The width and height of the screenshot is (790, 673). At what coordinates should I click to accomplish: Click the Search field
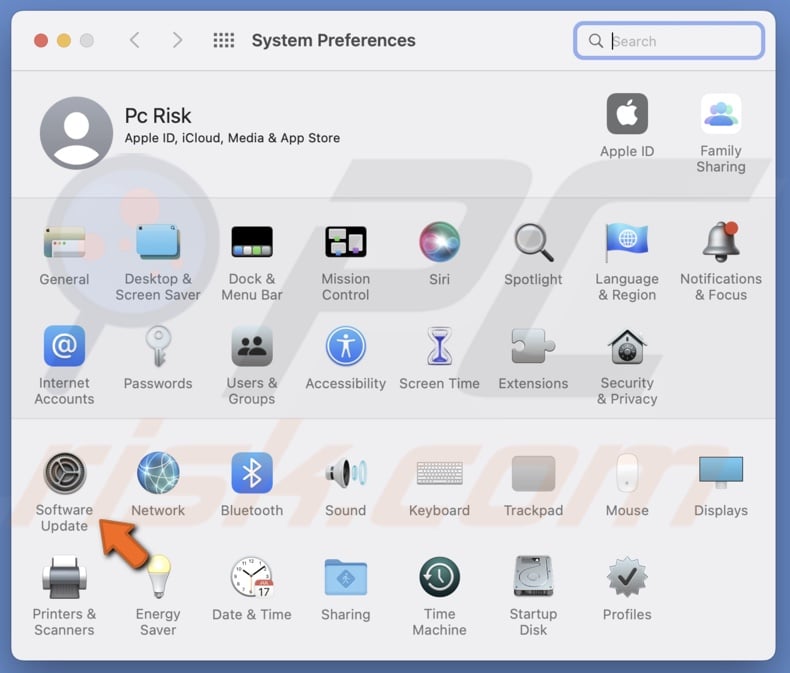tap(669, 41)
